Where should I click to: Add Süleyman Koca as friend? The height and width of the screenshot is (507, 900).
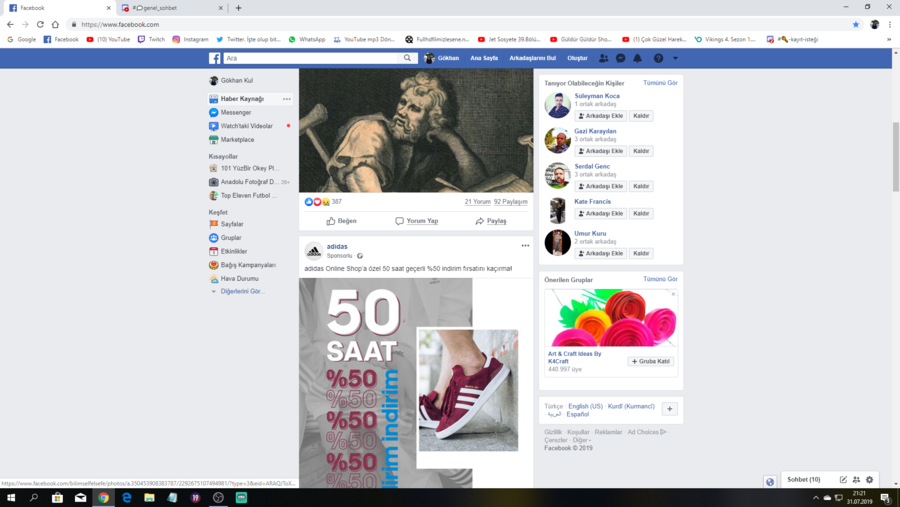point(601,116)
